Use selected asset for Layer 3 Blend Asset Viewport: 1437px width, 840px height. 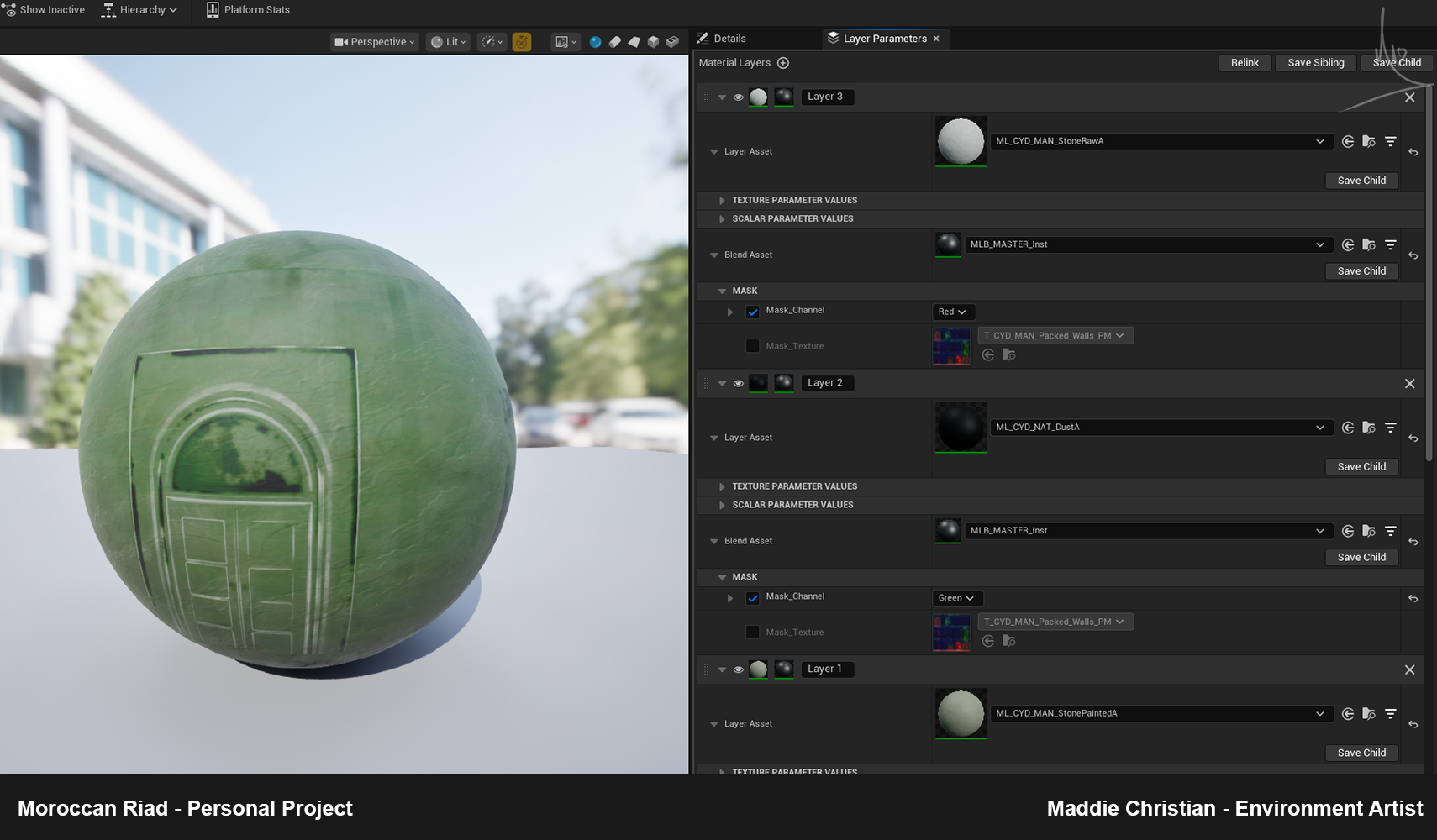(1348, 244)
